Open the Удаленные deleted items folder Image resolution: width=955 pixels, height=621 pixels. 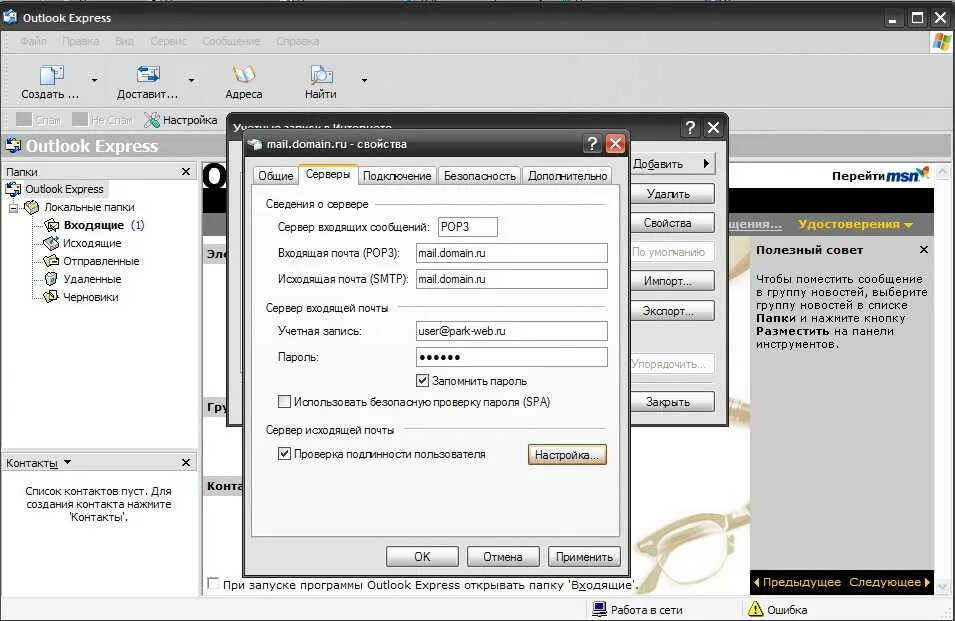[92, 279]
